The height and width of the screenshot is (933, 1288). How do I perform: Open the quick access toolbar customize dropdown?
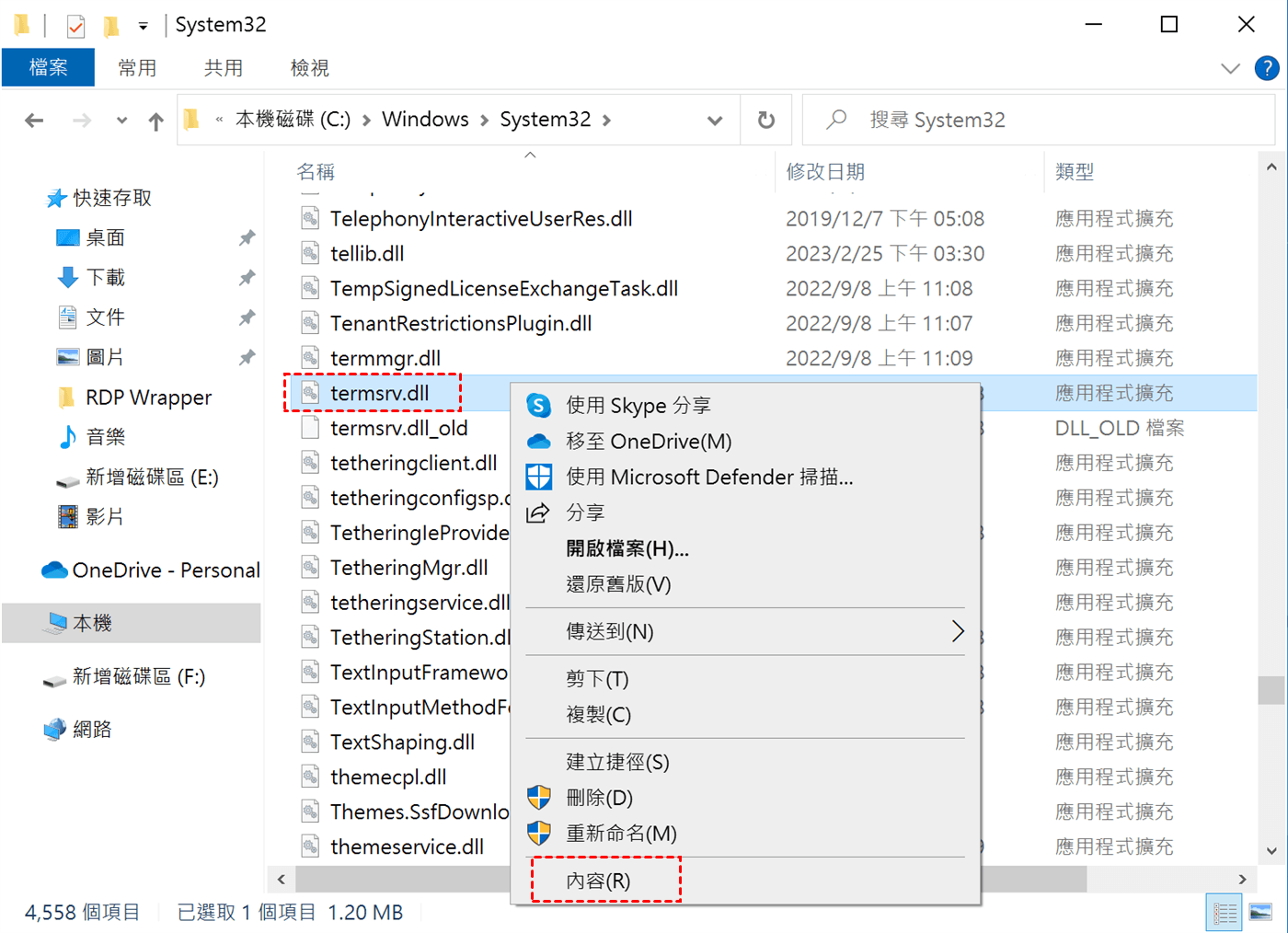144,26
